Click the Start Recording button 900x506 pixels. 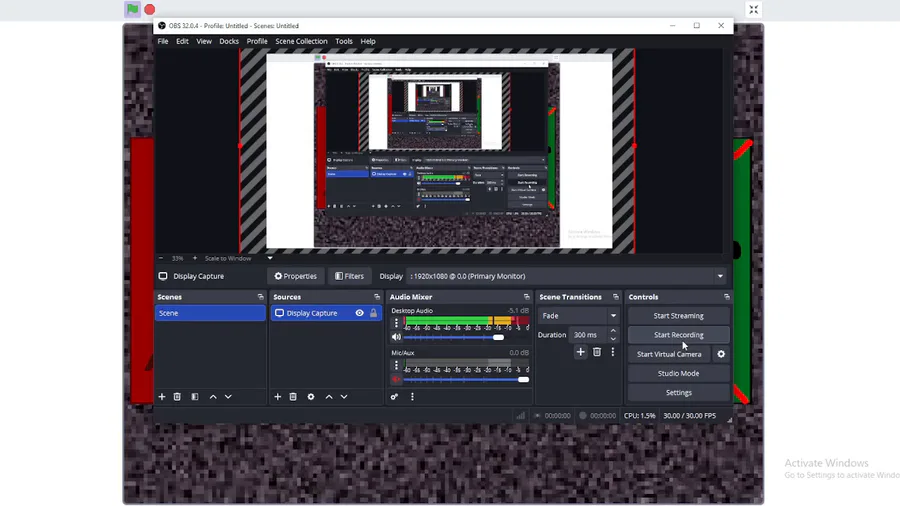click(678, 334)
